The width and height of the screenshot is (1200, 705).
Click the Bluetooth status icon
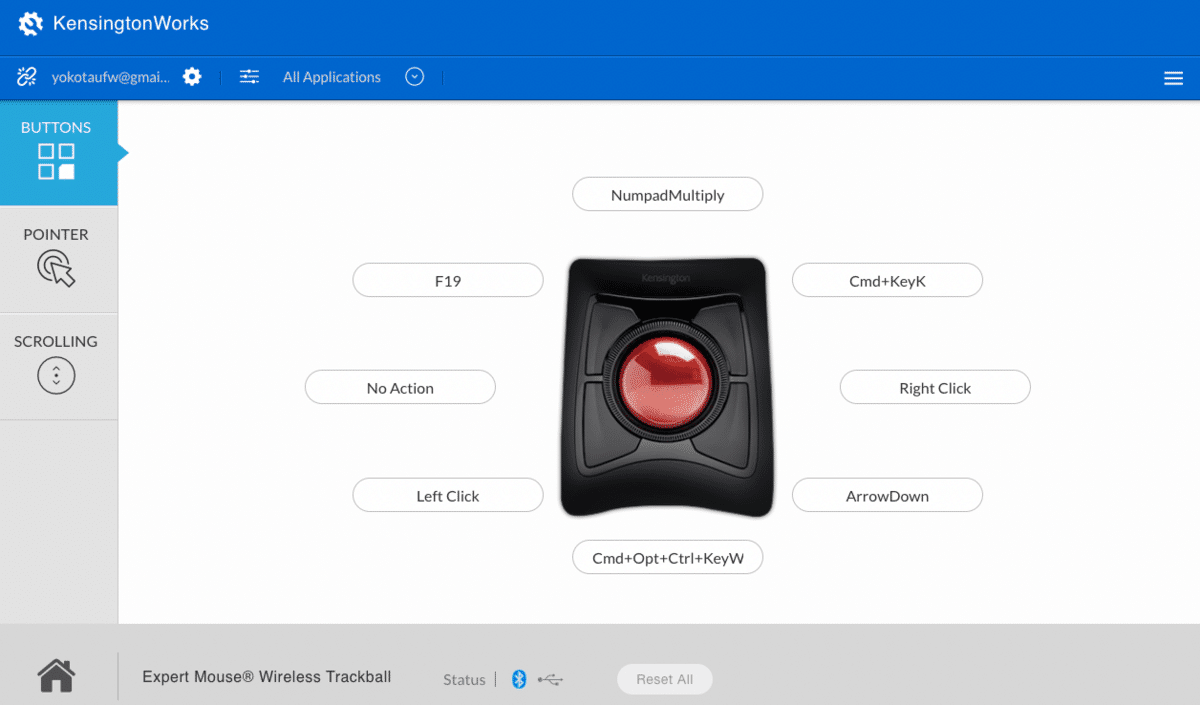pos(519,679)
